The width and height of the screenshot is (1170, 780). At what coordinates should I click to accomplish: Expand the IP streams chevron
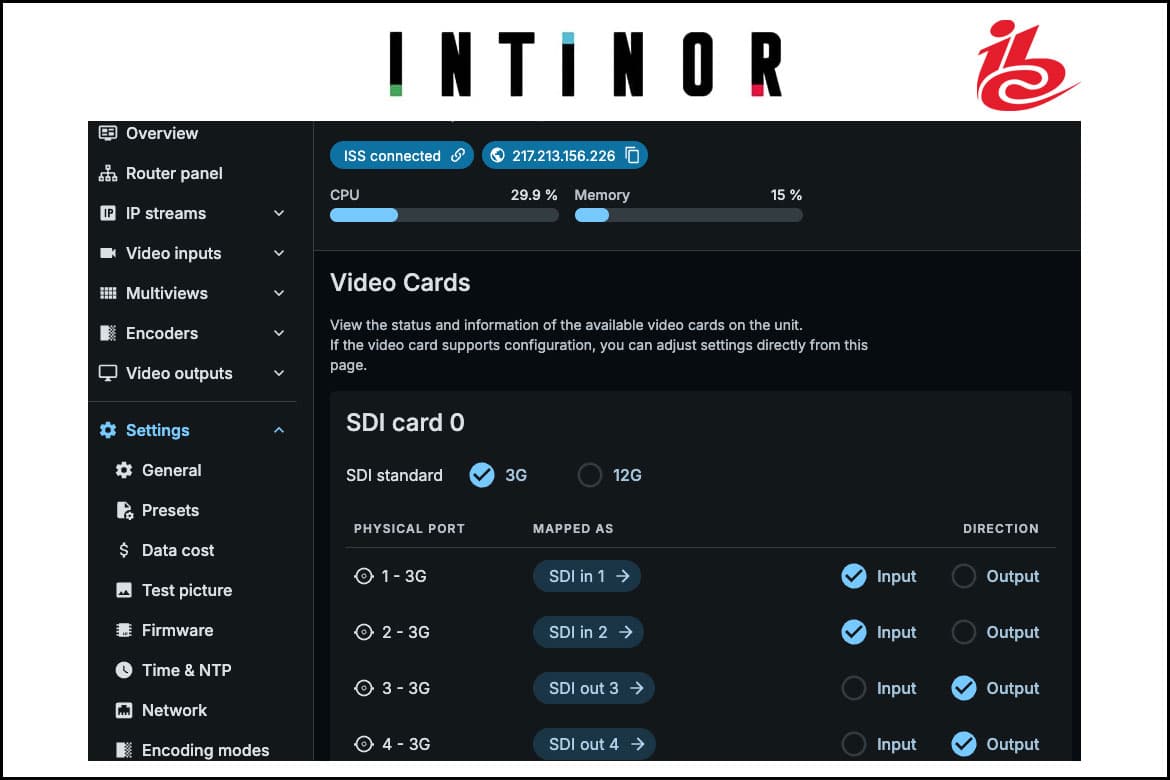(x=279, y=213)
